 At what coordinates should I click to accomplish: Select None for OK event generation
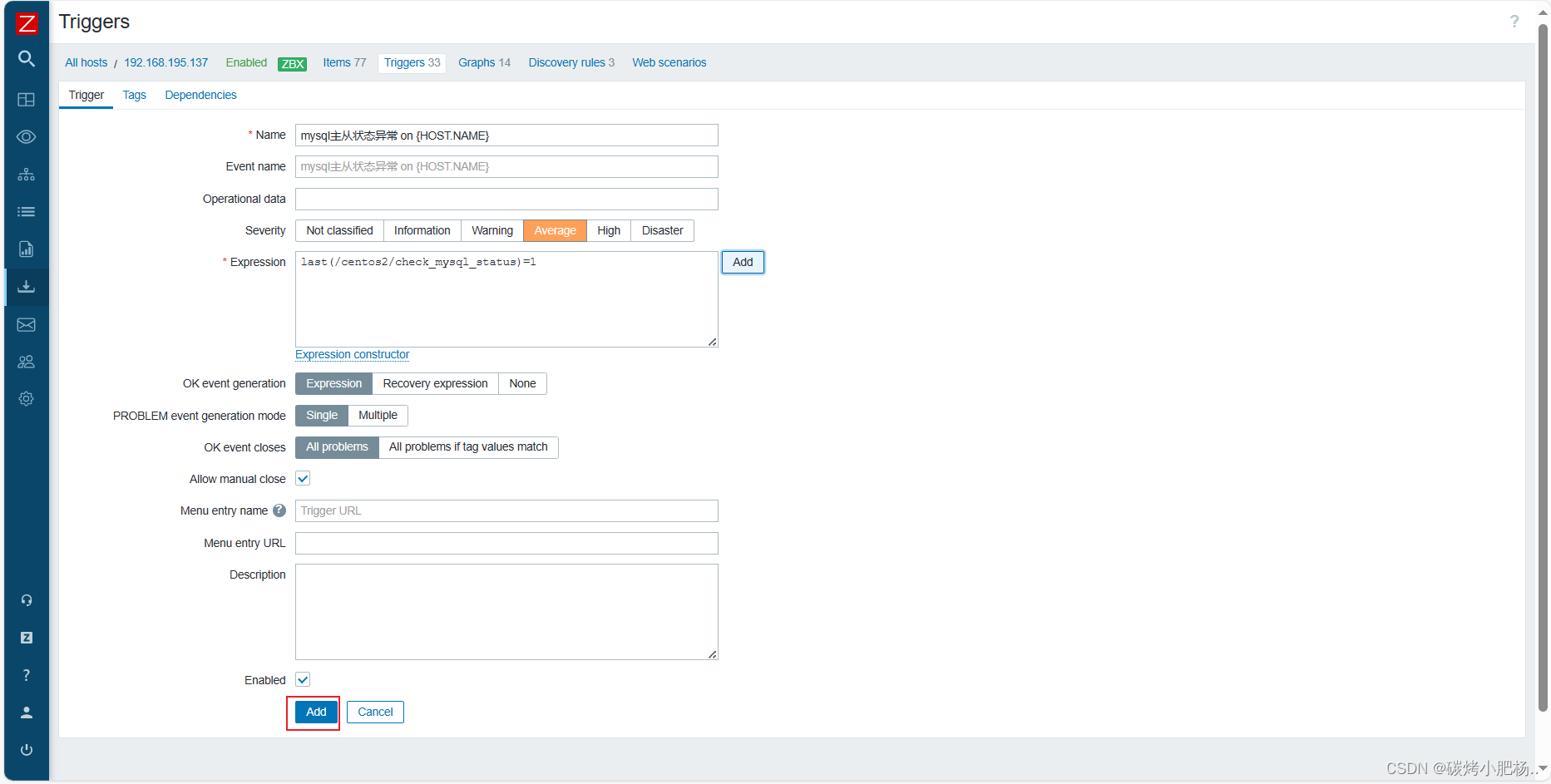click(522, 384)
